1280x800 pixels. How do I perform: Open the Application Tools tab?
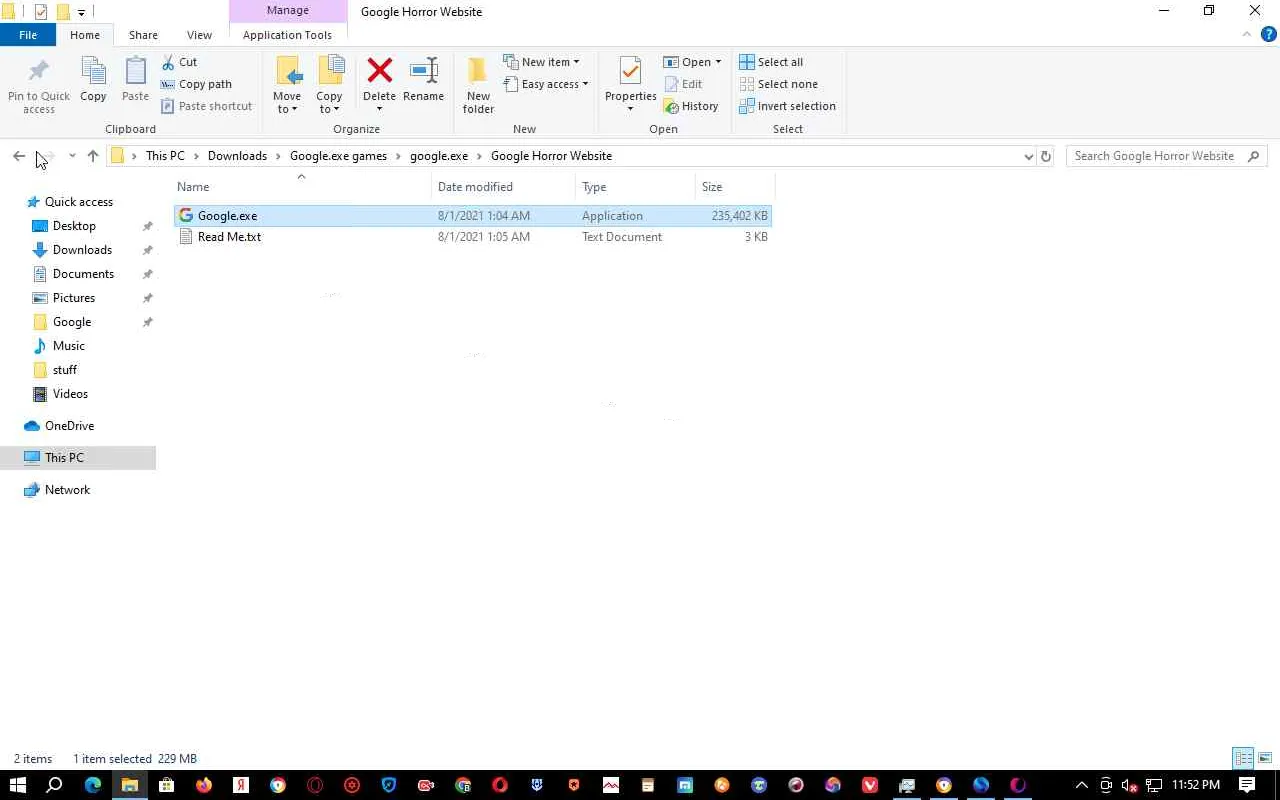click(287, 35)
